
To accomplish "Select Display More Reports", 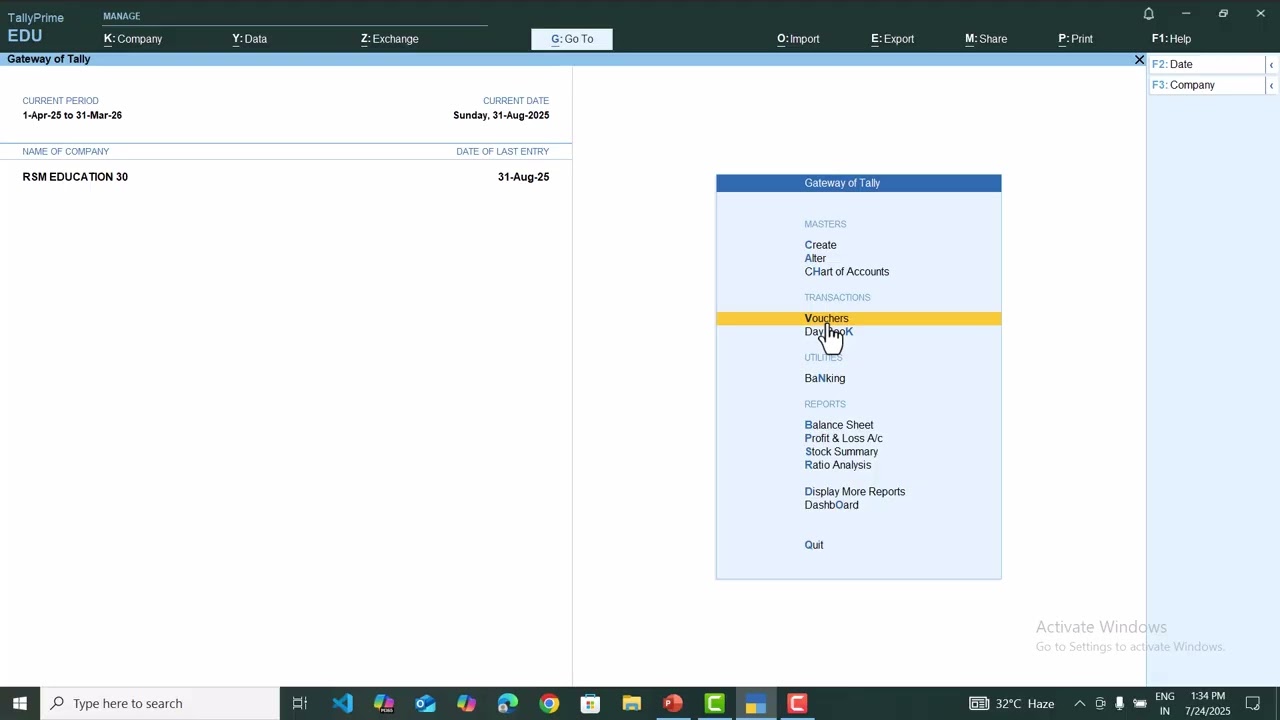I will tap(855, 492).
